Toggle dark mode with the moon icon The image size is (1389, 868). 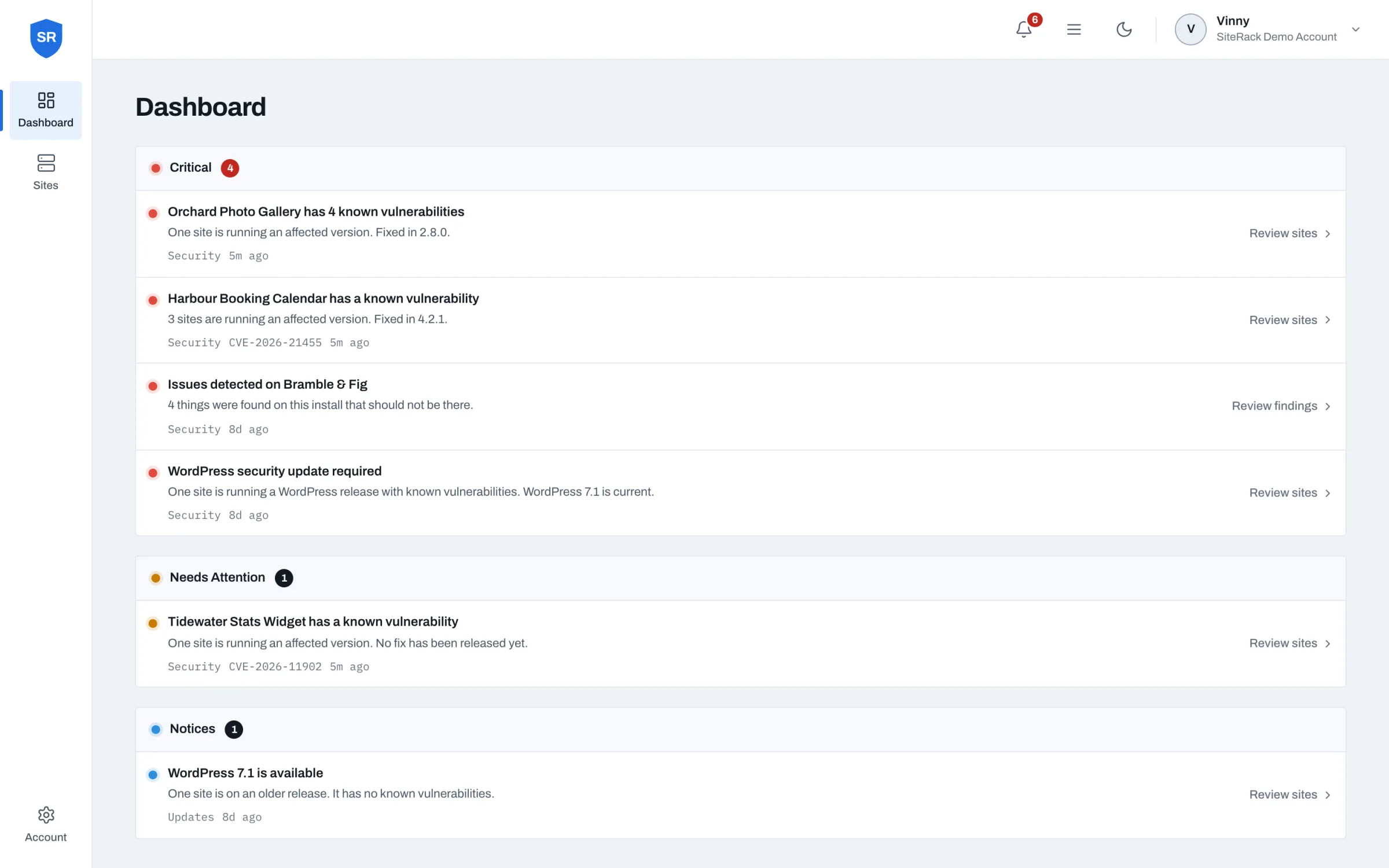pyautogui.click(x=1124, y=30)
